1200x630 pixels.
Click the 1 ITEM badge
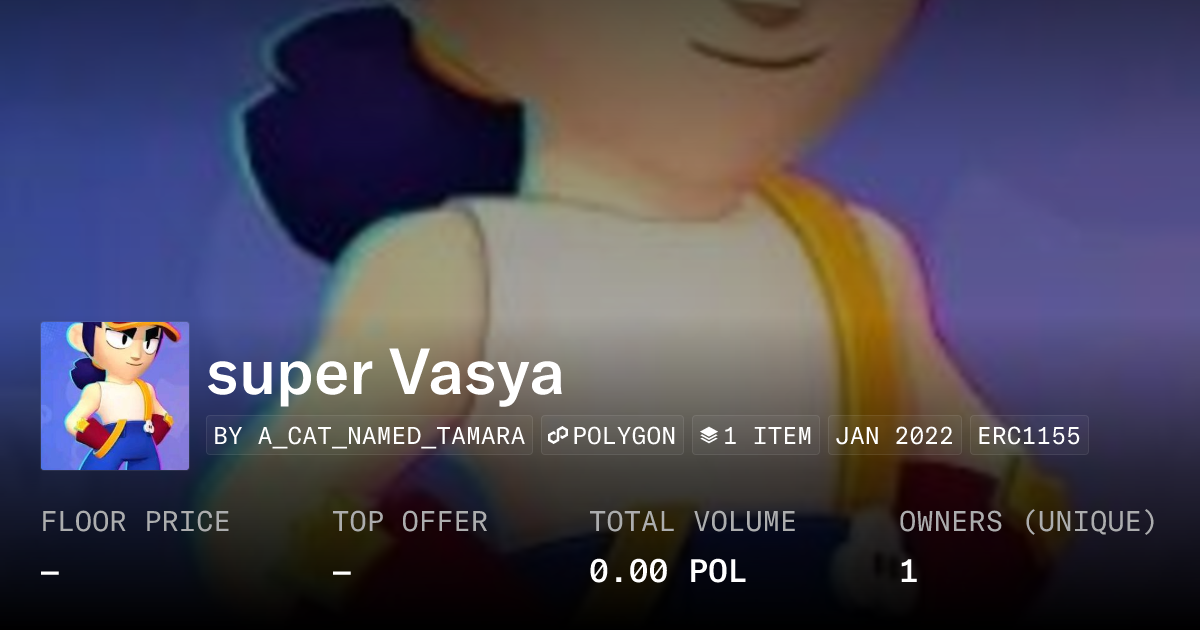[x=755, y=436]
